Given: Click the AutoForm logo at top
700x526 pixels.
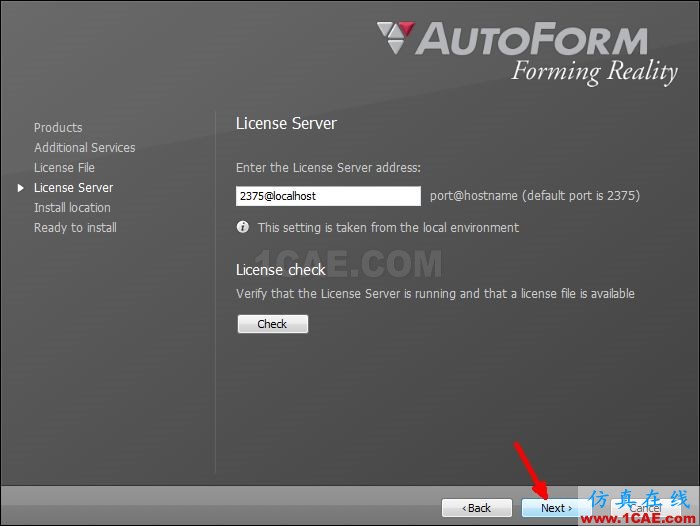Looking at the screenshot, I should [512, 39].
